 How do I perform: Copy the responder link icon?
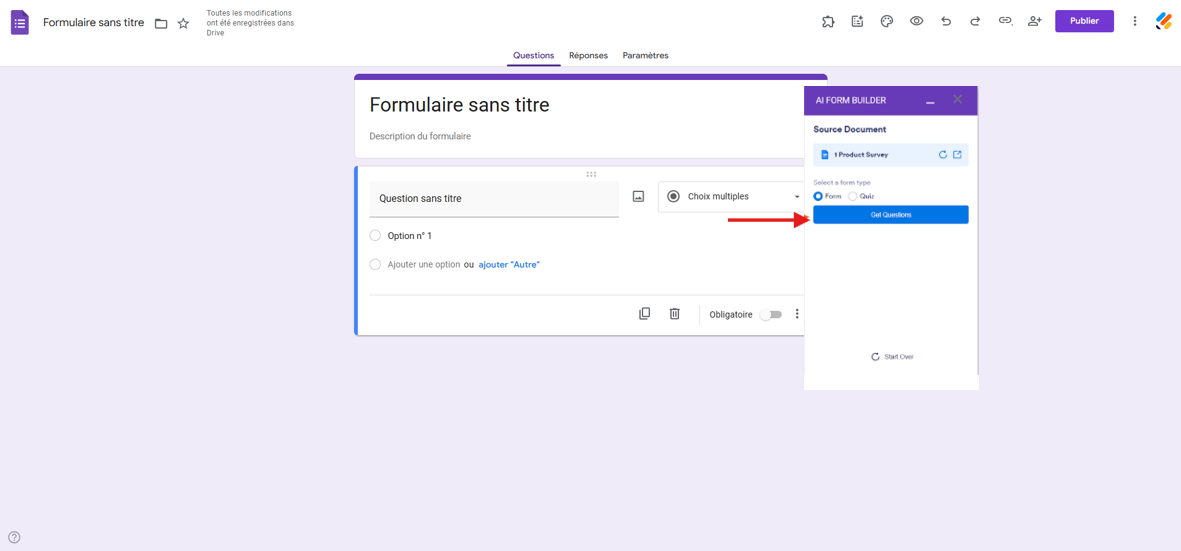(x=1005, y=21)
